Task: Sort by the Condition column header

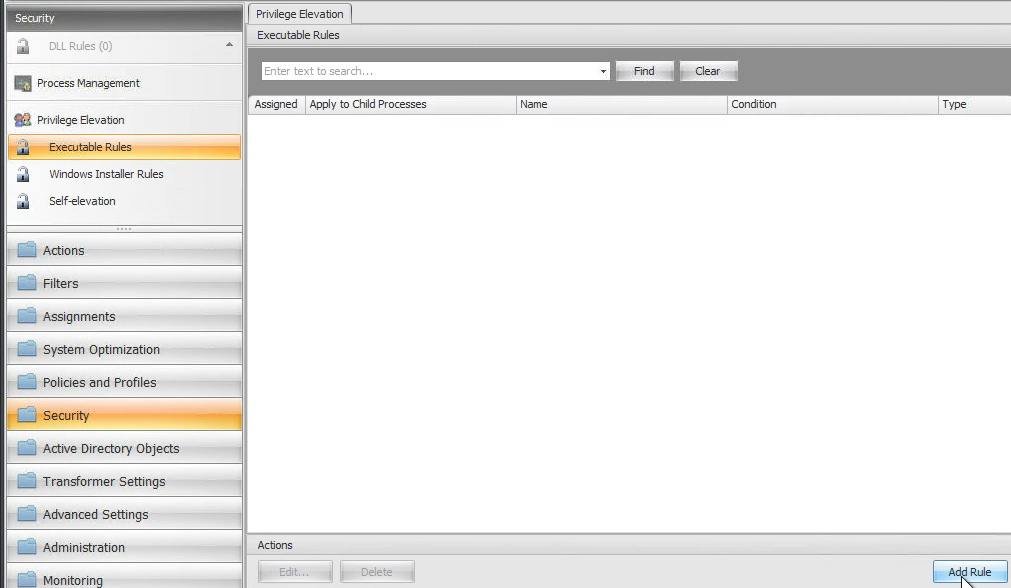Action: [832, 104]
